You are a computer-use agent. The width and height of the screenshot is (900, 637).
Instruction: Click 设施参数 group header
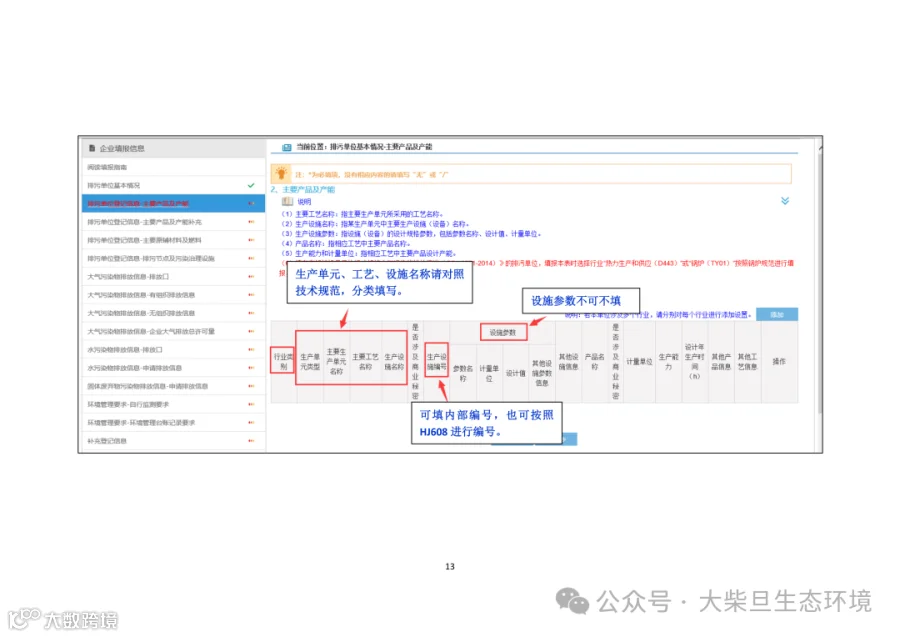tap(503, 332)
